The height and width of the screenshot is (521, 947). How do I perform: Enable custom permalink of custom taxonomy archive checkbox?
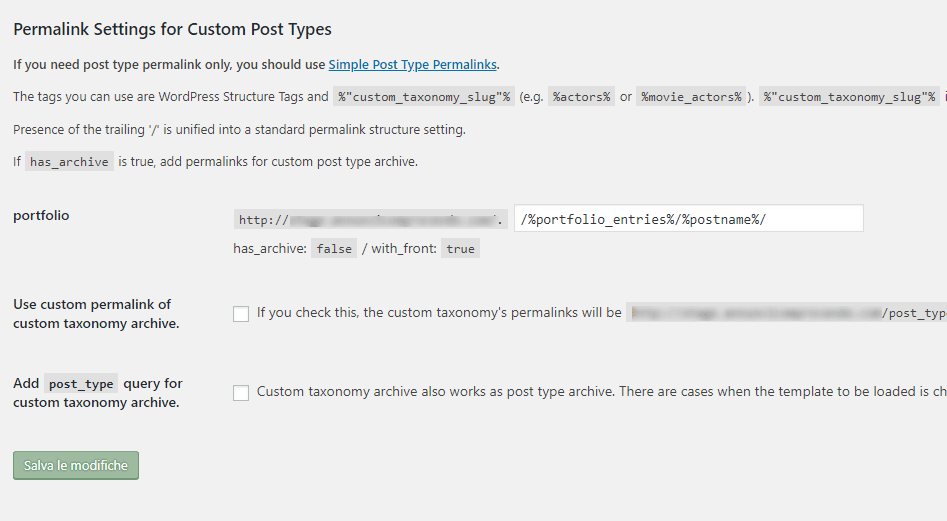(x=241, y=314)
